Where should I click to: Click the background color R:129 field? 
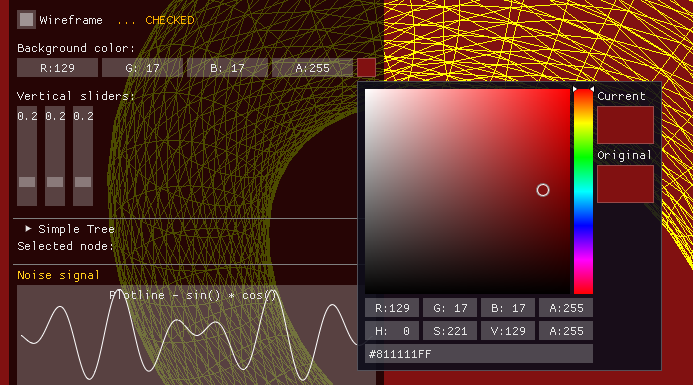[57, 68]
